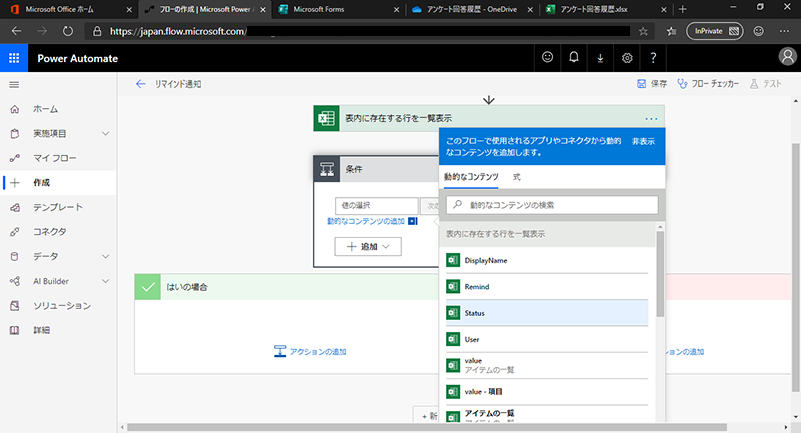Open the ellipsis menu on the Excel action

651,118
